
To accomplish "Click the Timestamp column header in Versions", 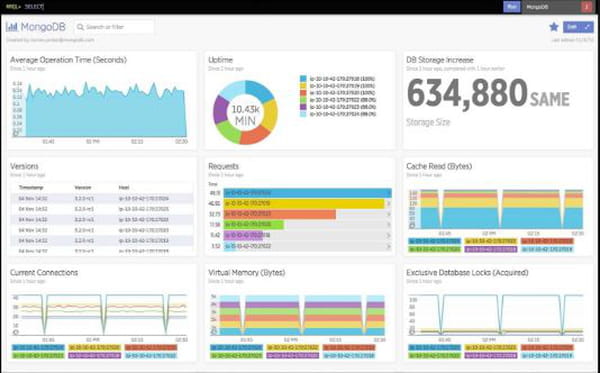I will 31,188.
